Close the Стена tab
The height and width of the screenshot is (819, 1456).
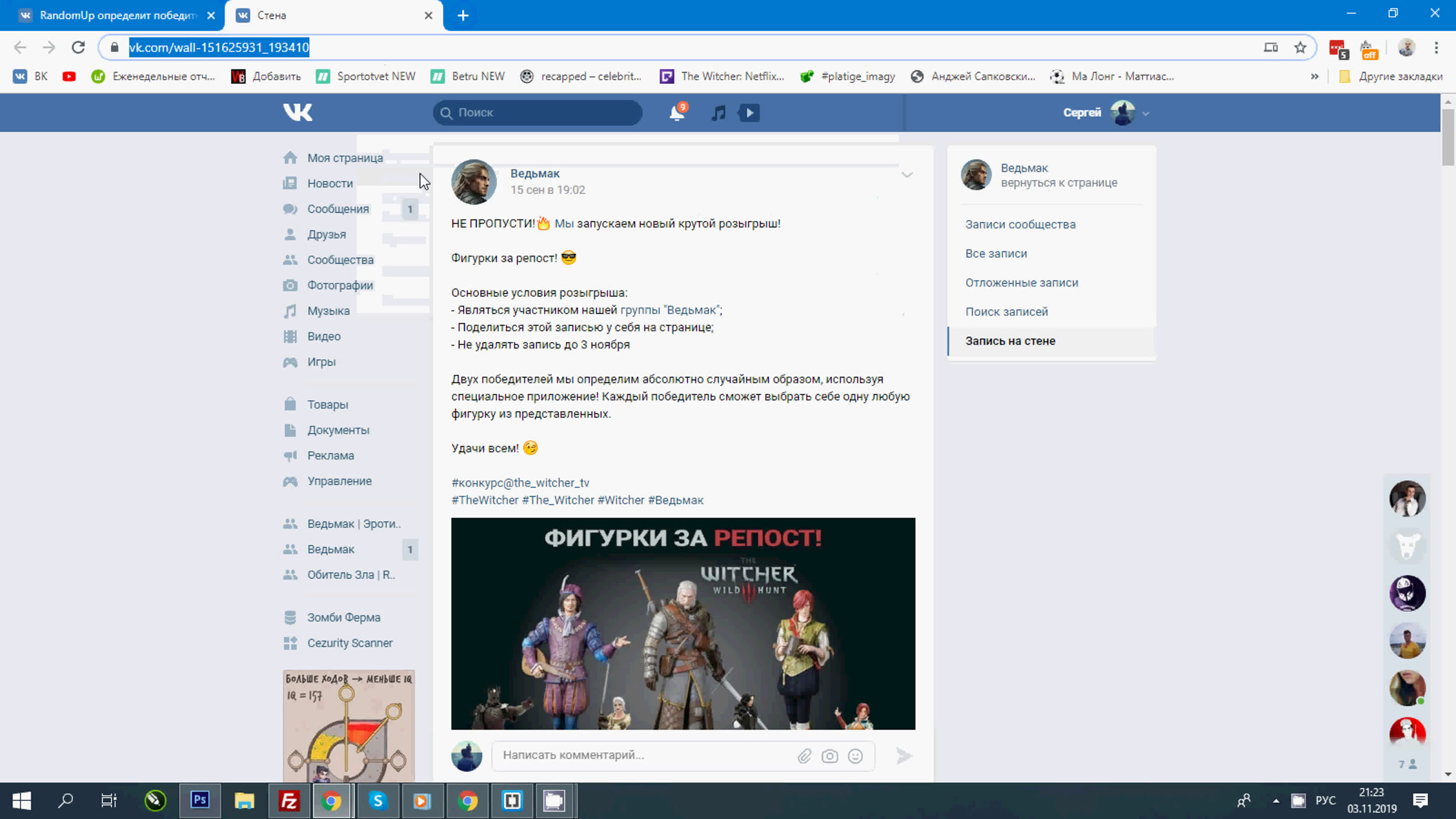428,15
